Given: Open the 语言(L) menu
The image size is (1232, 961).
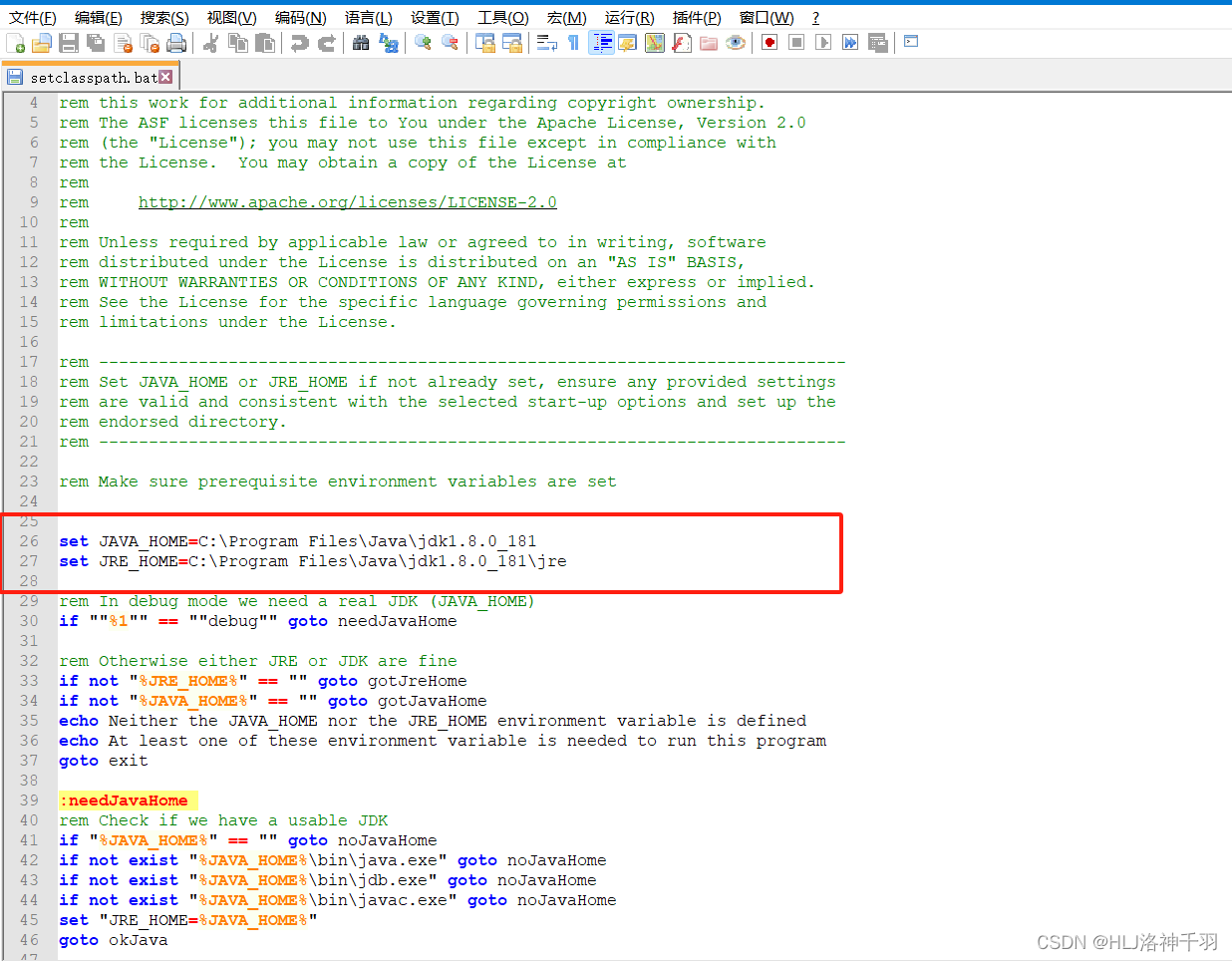Looking at the screenshot, I should [369, 17].
